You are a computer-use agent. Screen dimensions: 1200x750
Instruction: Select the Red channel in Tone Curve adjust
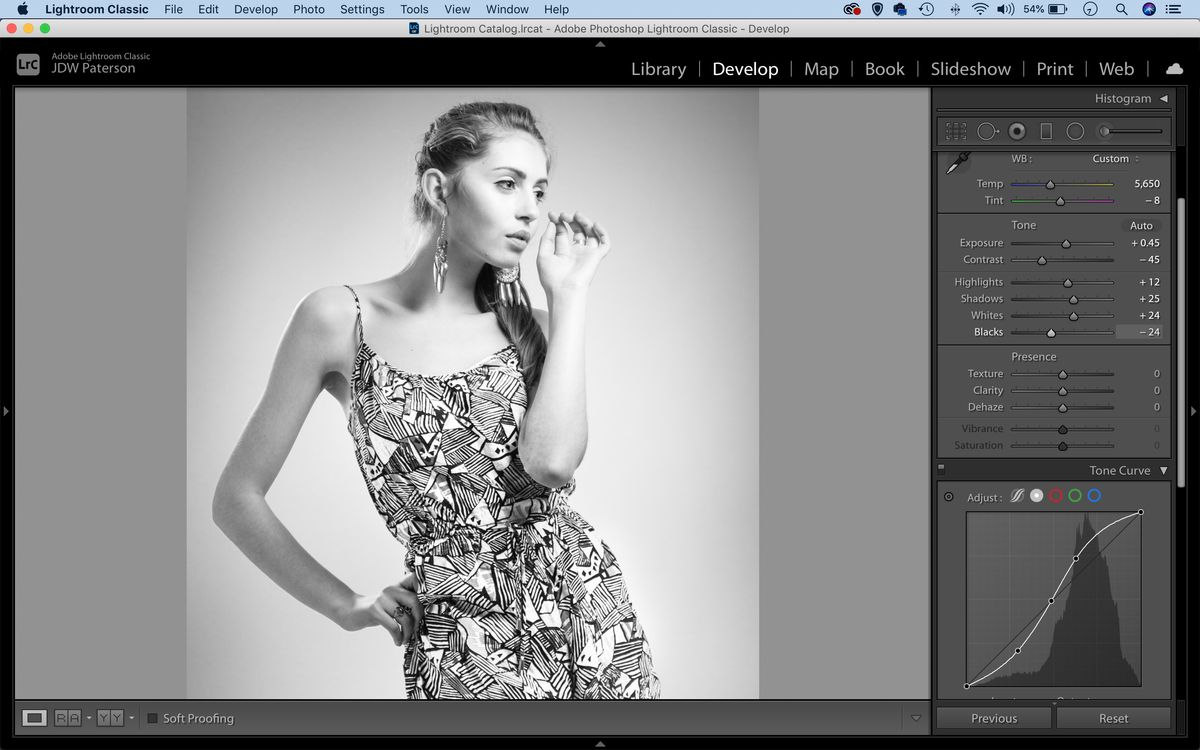click(1054, 495)
